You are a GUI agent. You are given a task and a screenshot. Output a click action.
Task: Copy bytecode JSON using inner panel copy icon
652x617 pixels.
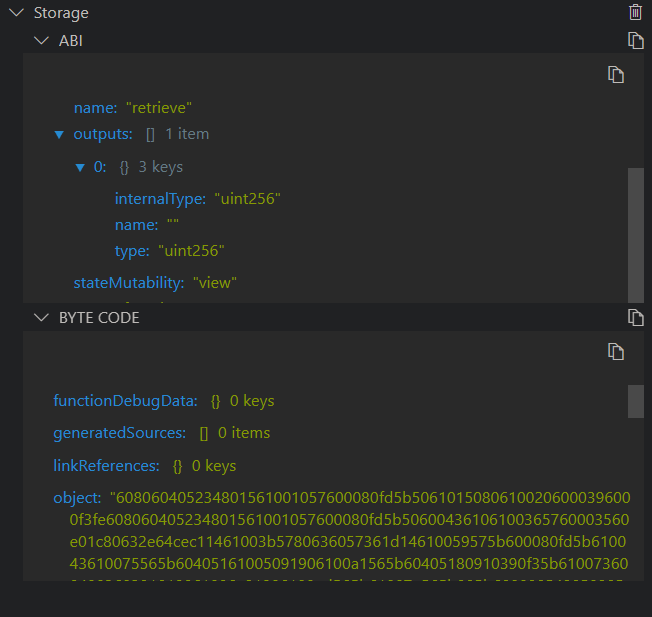[x=617, y=352]
